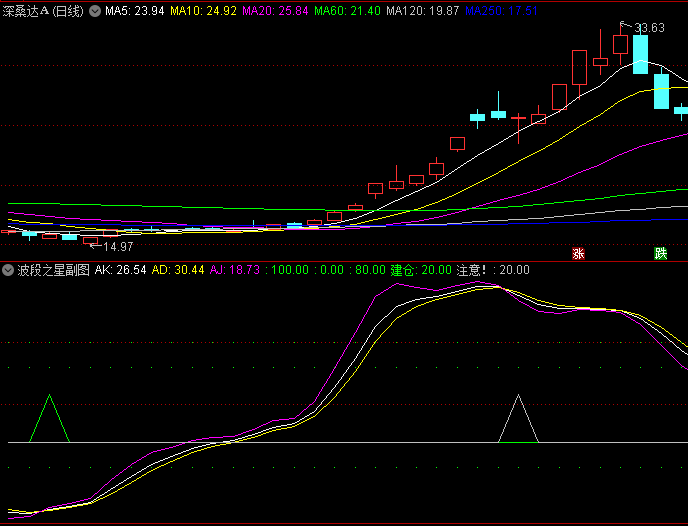Click the green 建仓 triangle signal
This screenshot has width=688, height=526.
pyautogui.click(x=50, y=418)
